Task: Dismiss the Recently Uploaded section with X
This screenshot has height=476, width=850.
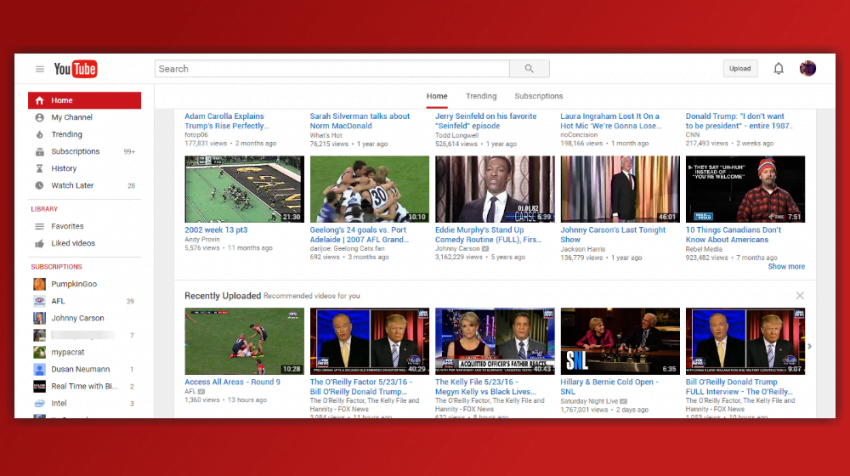Action: [800, 295]
